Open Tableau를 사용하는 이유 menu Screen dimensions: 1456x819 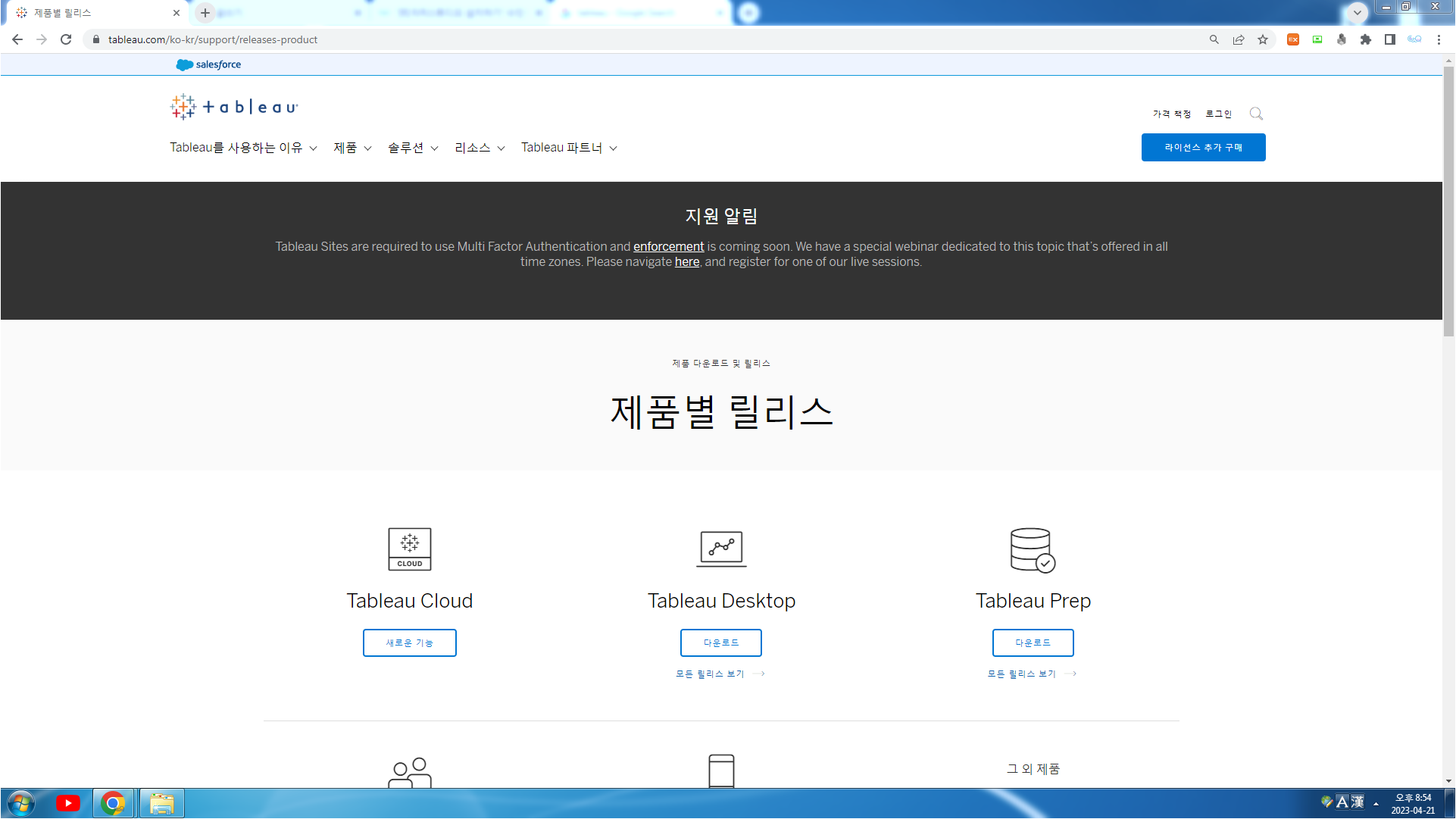[243, 148]
